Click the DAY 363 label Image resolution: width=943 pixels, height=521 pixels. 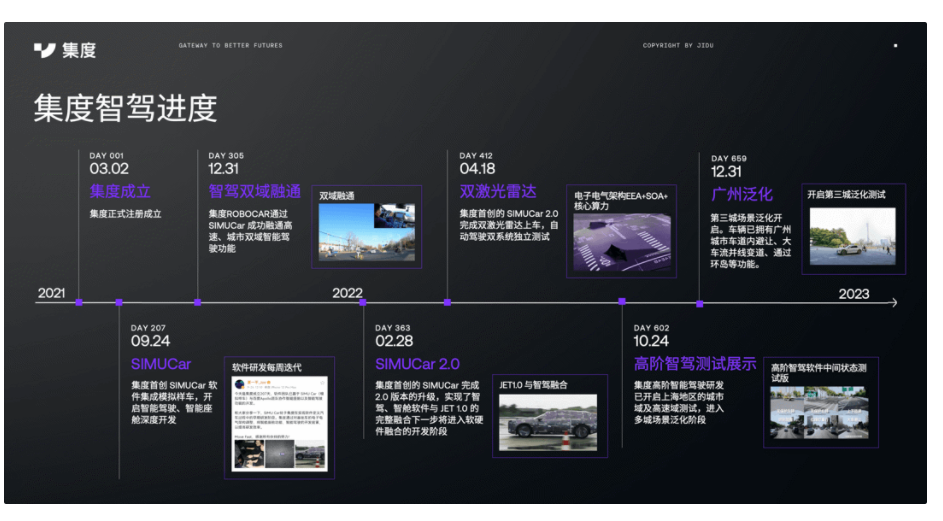393,328
